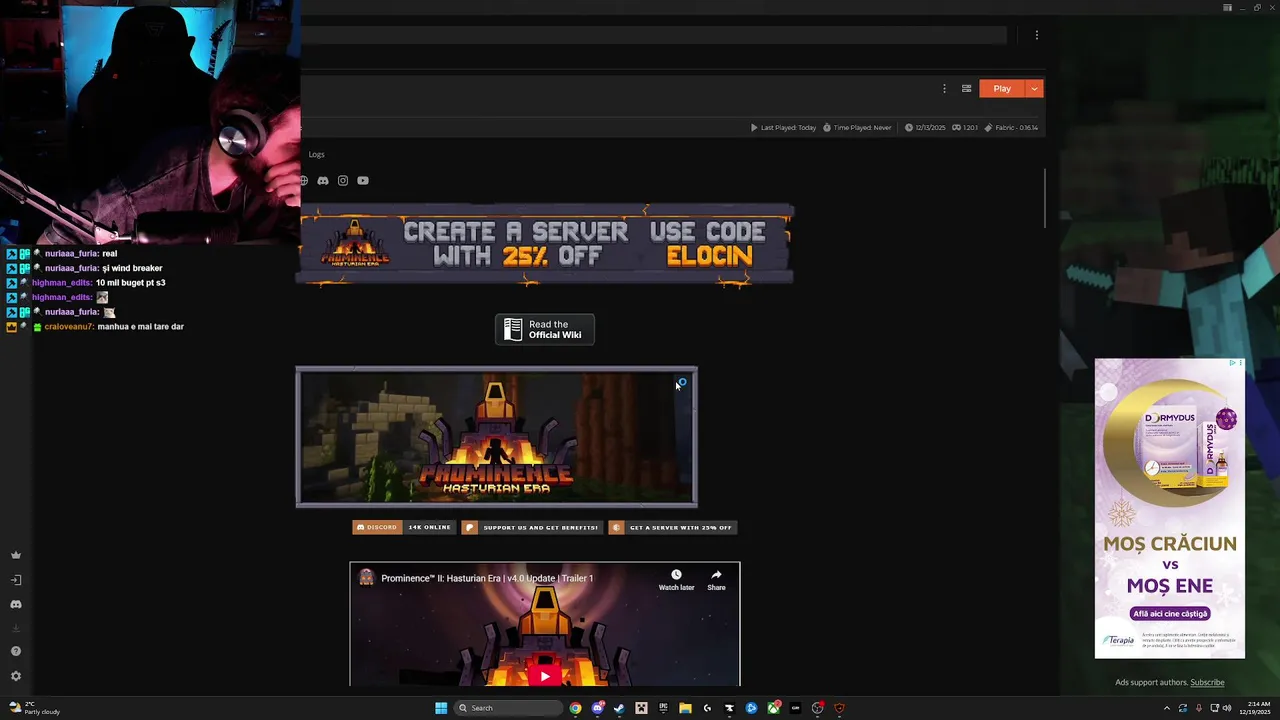
Task: Open Google Chrome from the taskbar
Action: point(575,708)
